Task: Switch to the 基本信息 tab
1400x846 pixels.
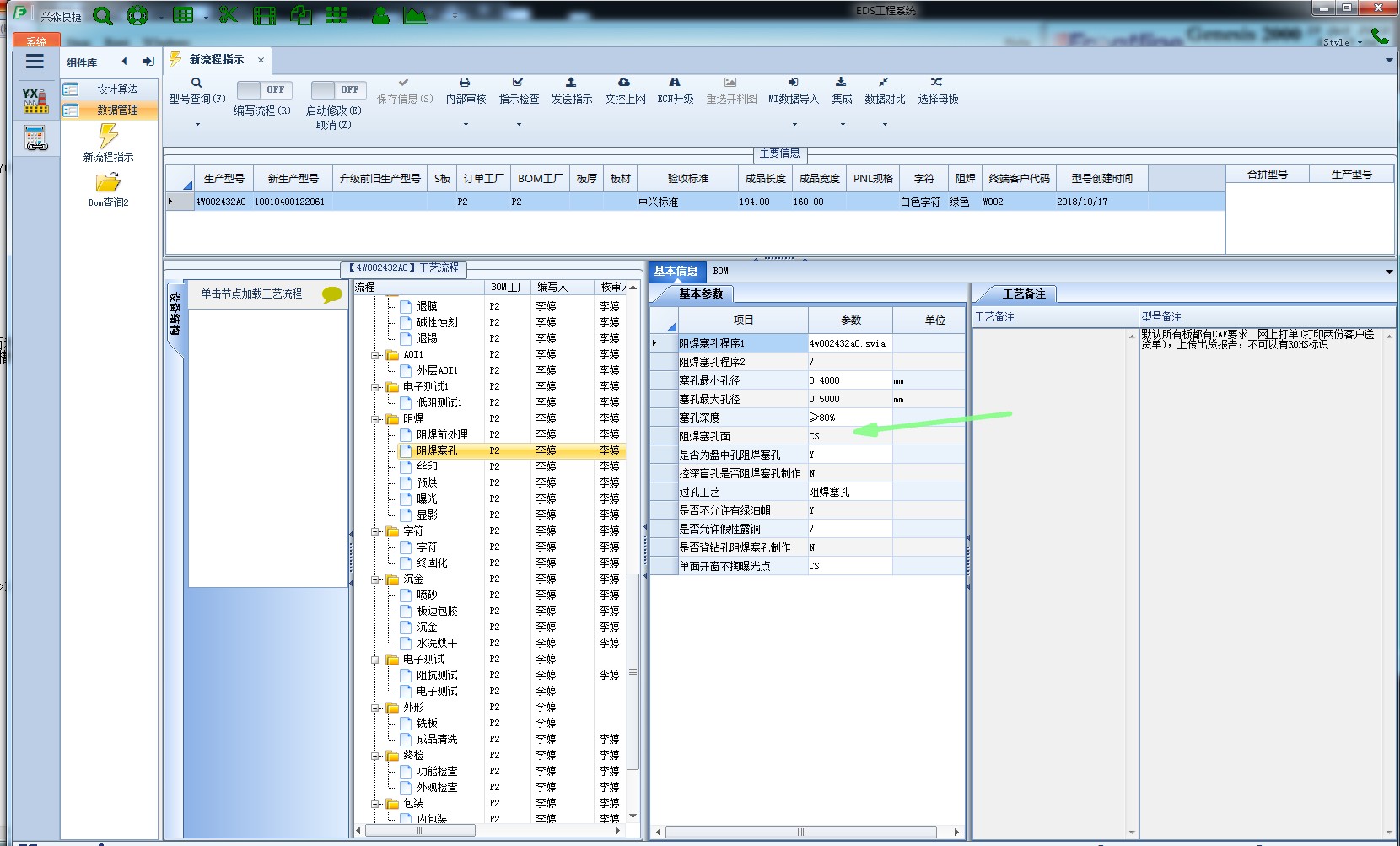Action: pyautogui.click(x=676, y=271)
